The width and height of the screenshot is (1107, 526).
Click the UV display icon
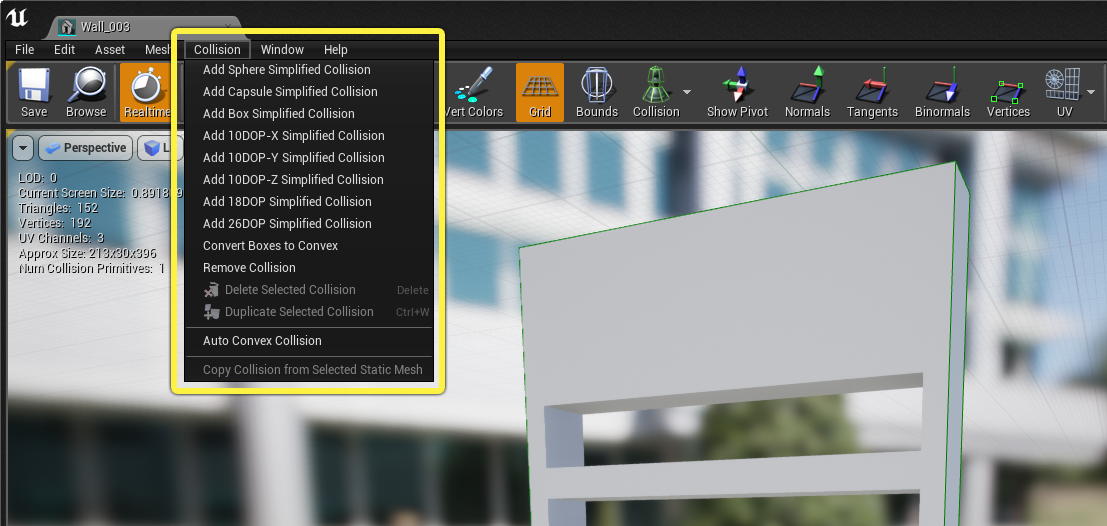pos(1064,92)
